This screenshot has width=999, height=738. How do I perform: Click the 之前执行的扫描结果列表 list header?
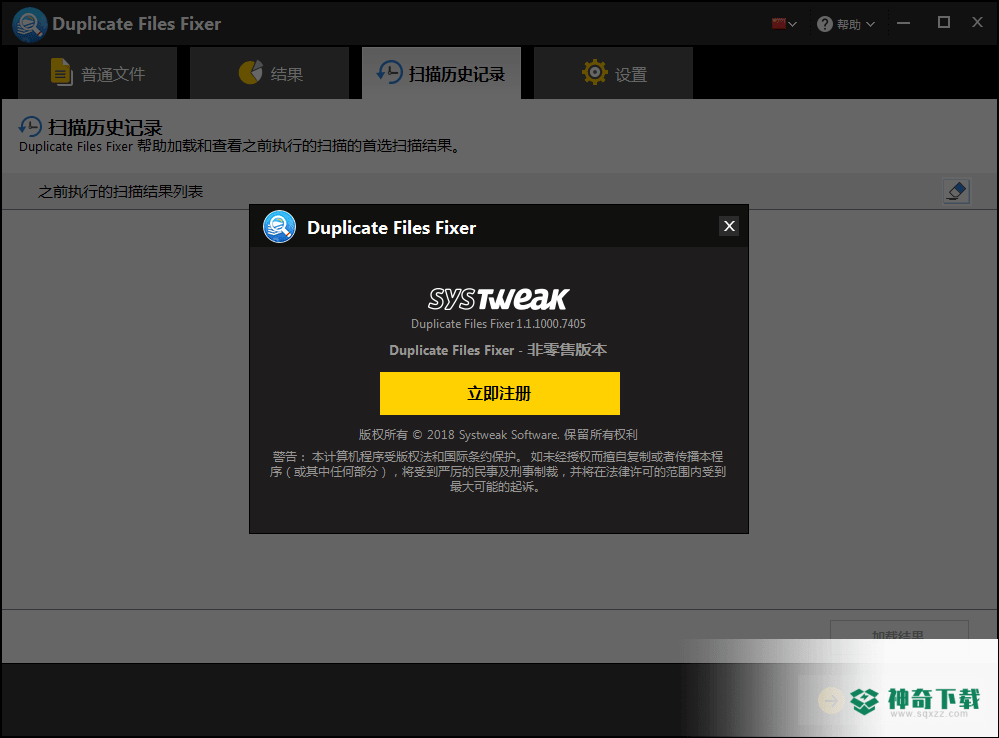[120, 192]
